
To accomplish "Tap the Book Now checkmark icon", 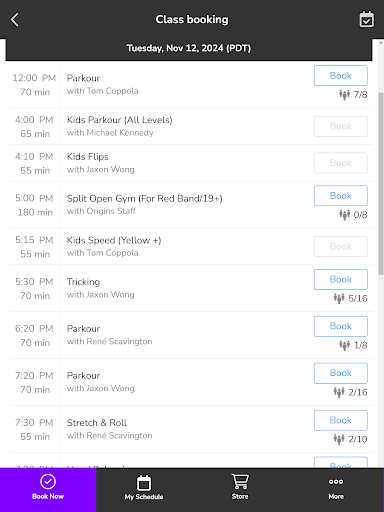I will pyautogui.click(x=48, y=481).
